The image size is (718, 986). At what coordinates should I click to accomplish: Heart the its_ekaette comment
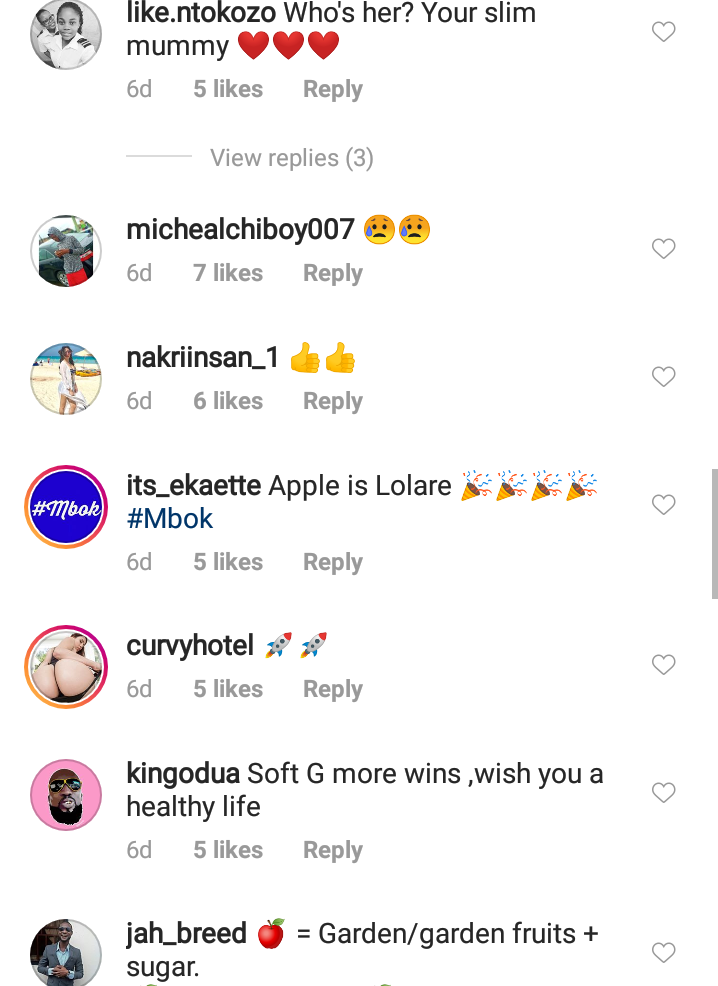point(663,504)
